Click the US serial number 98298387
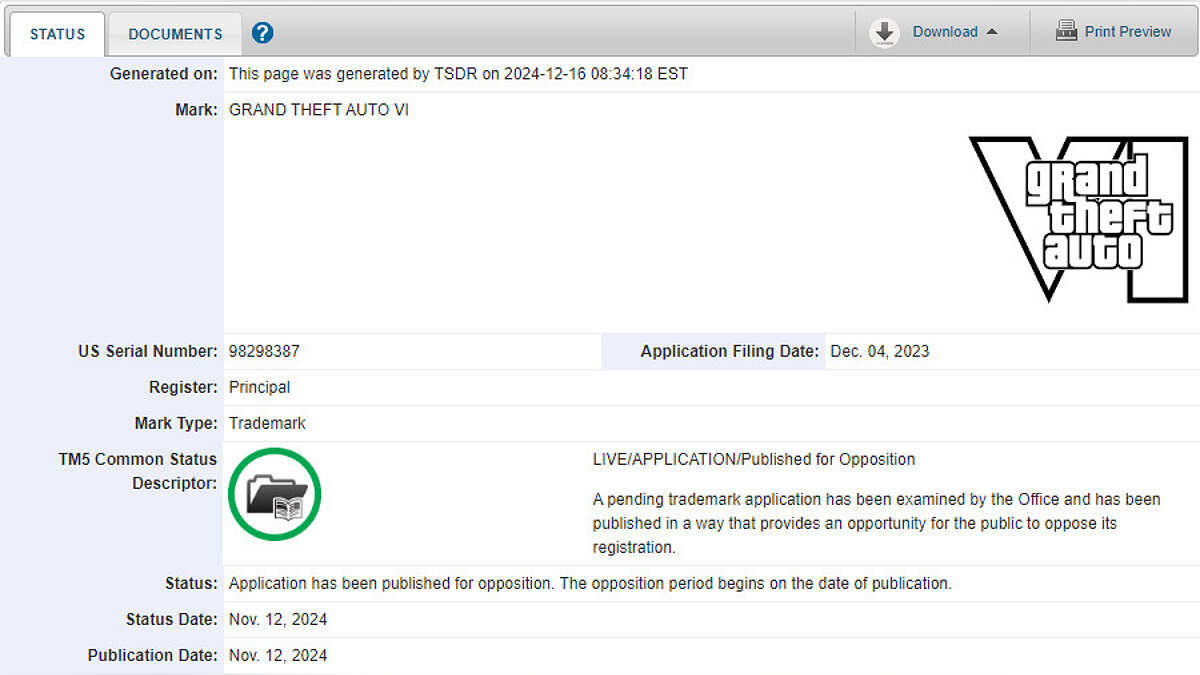 coord(264,351)
